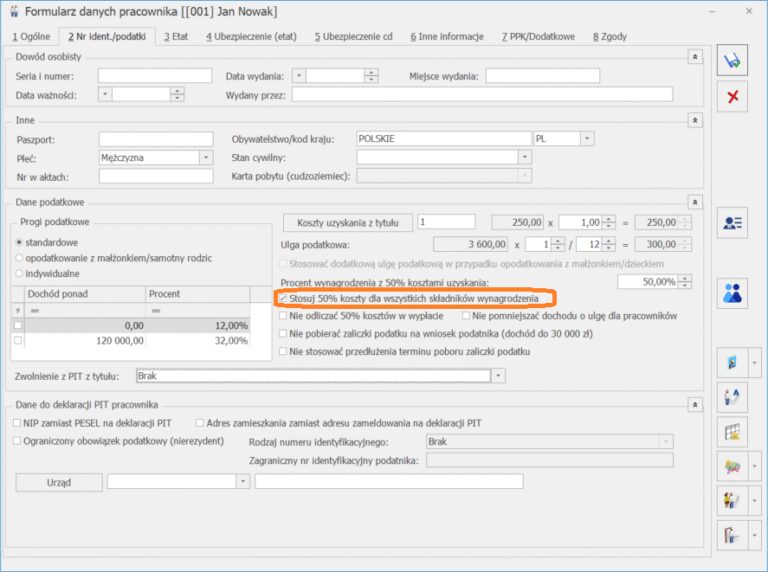Adjust the 50,00% procent wynagrodzenia stepper
This screenshot has width=768, height=572.
[x=686, y=282]
